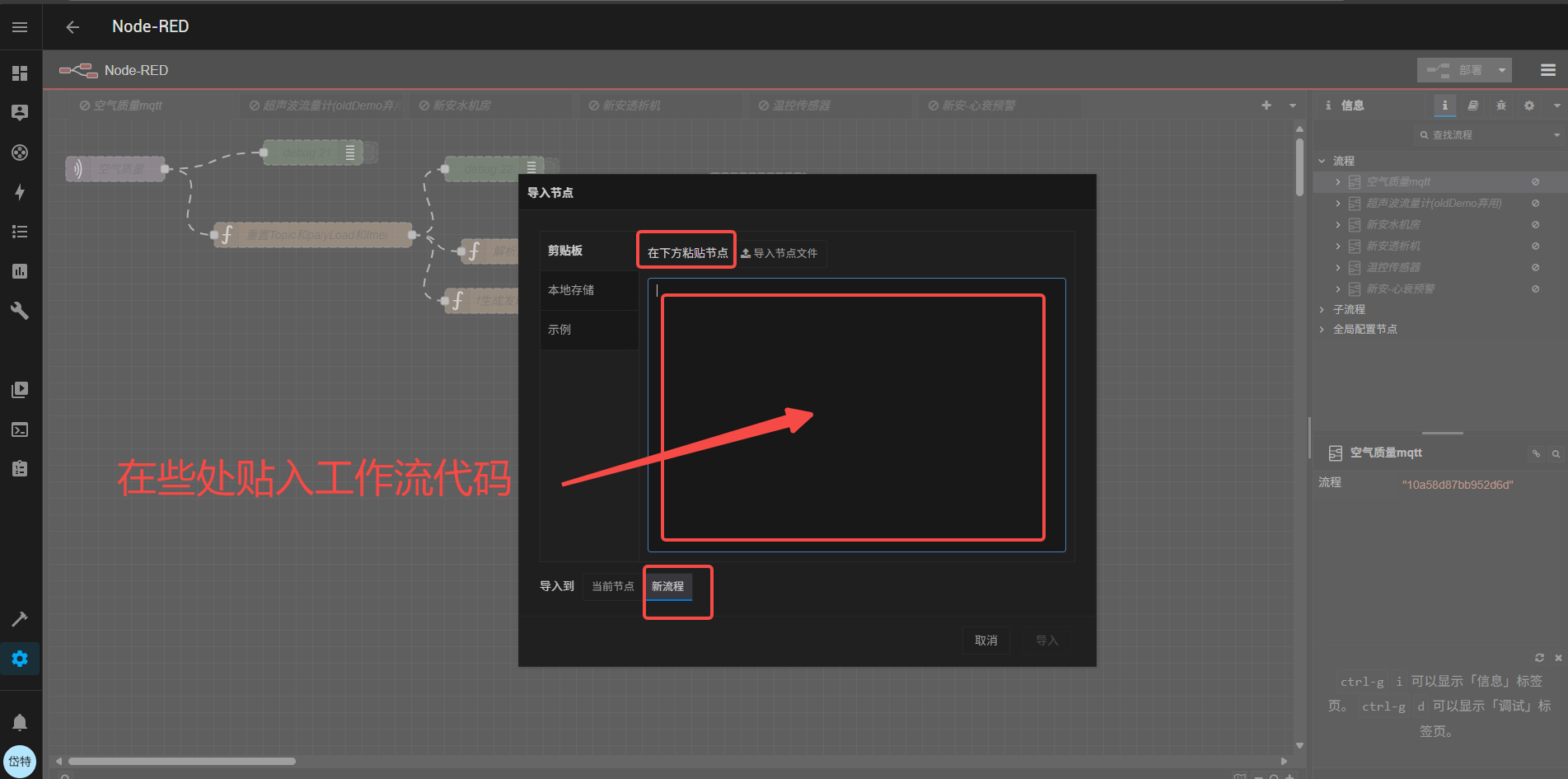Expand the 温控传感器 flow tree item
This screenshot has width=1568, height=779.
click(1337, 267)
